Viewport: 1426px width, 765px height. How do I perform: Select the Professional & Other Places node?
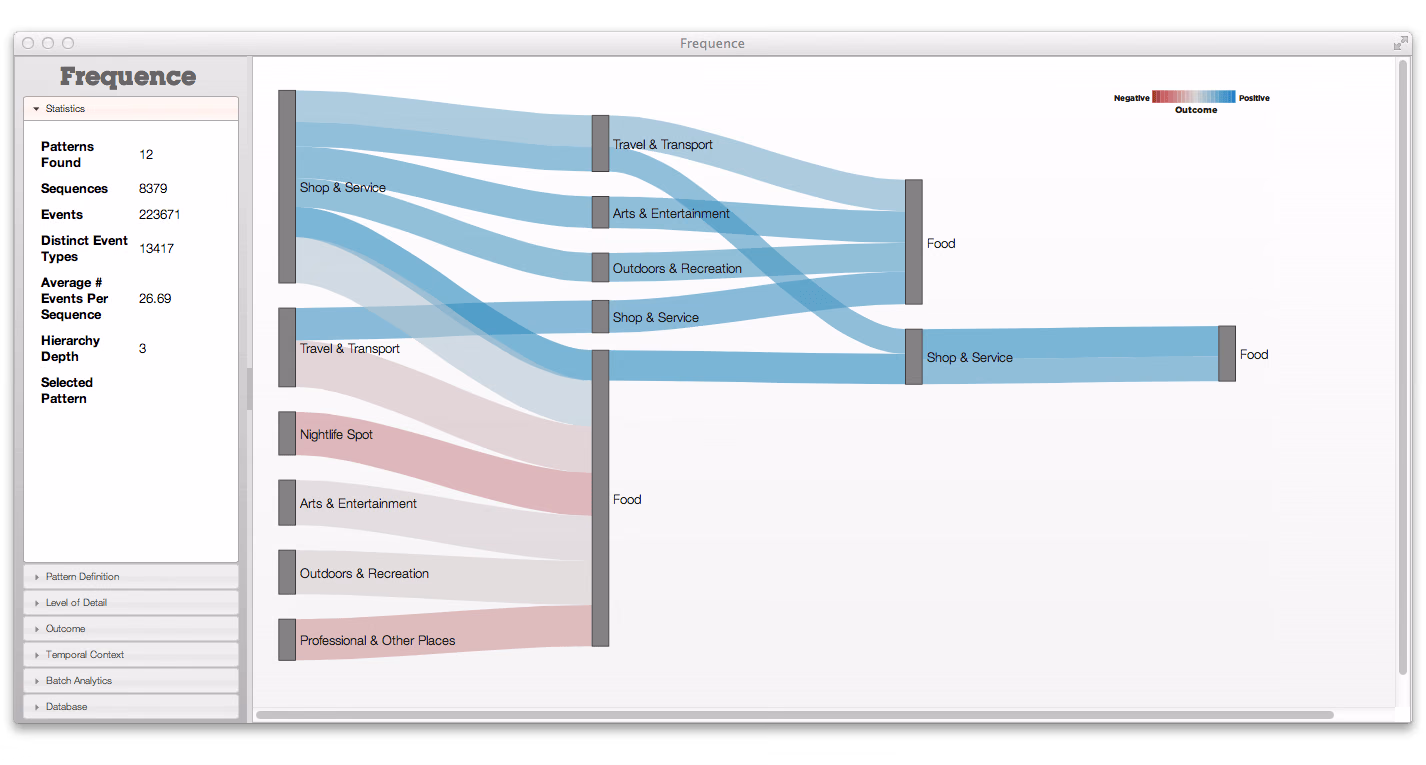[x=287, y=640]
